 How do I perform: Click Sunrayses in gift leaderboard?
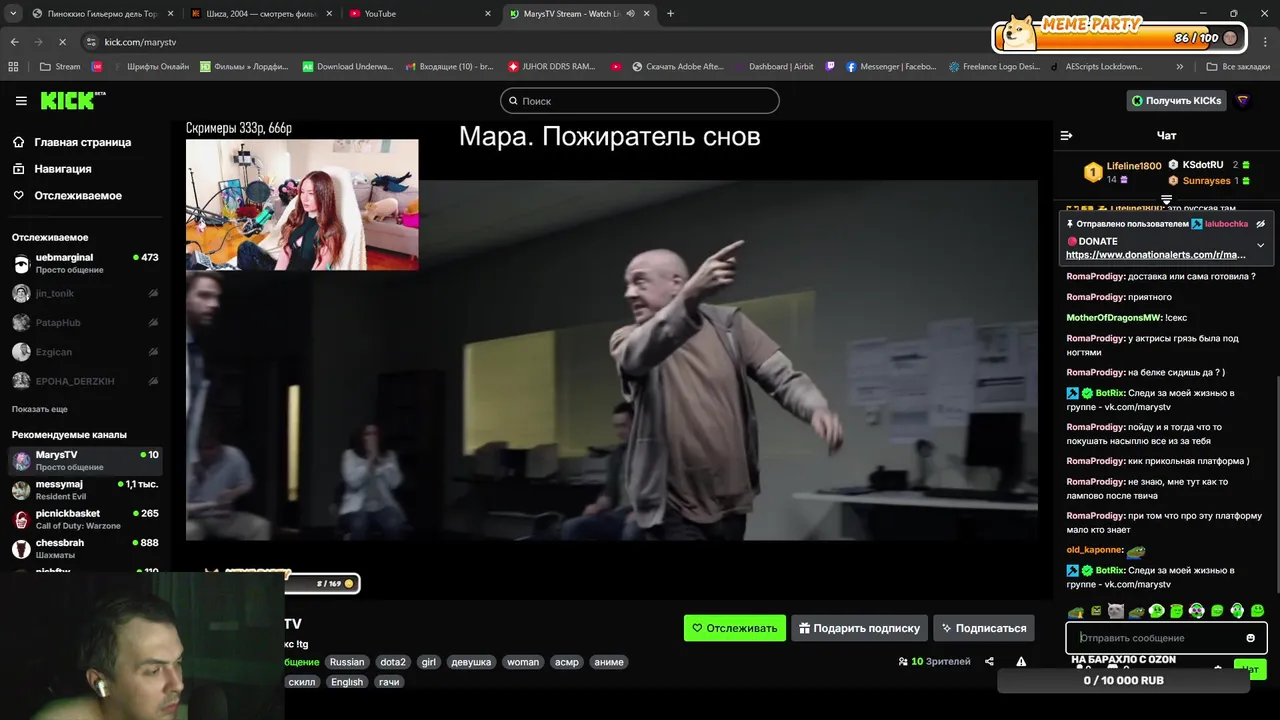tap(1206, 181)
